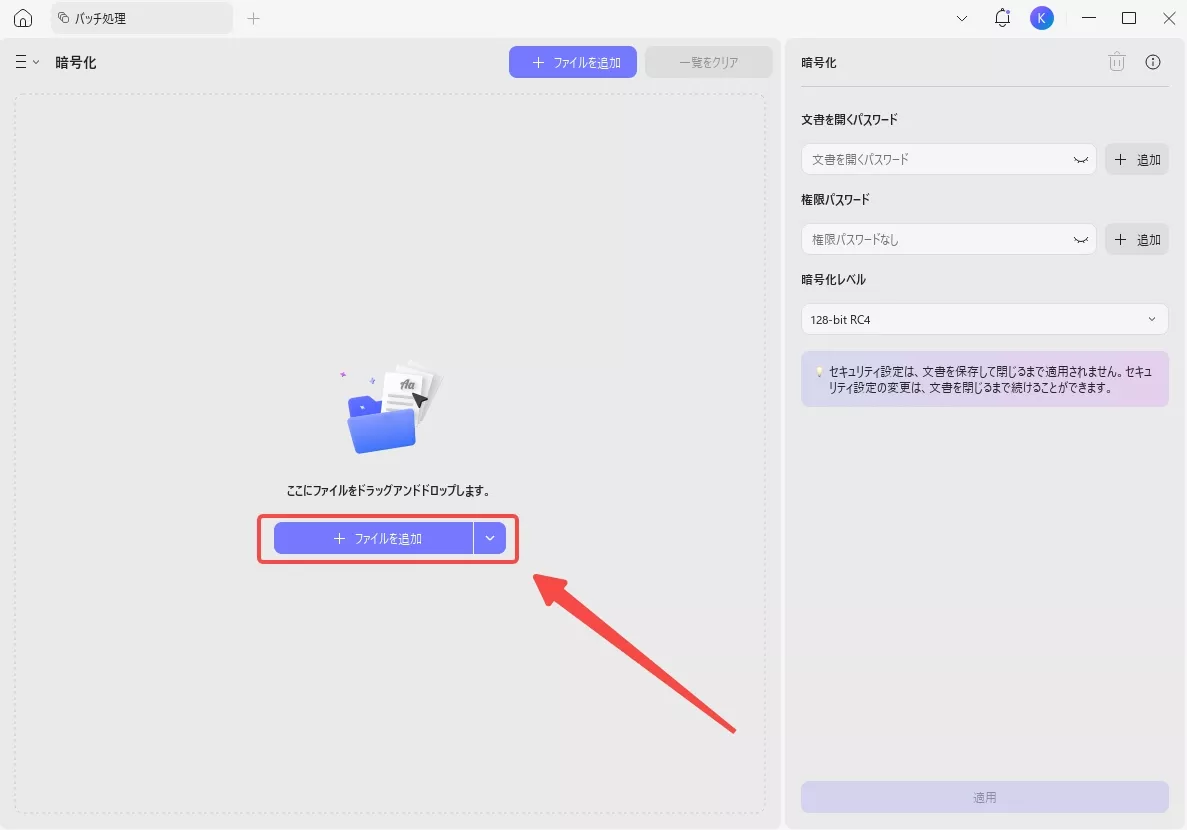This screenshot has width=1187, height=830.
Task: Click the hamburger menu icon near 暗号化
Action: point(20,61)
